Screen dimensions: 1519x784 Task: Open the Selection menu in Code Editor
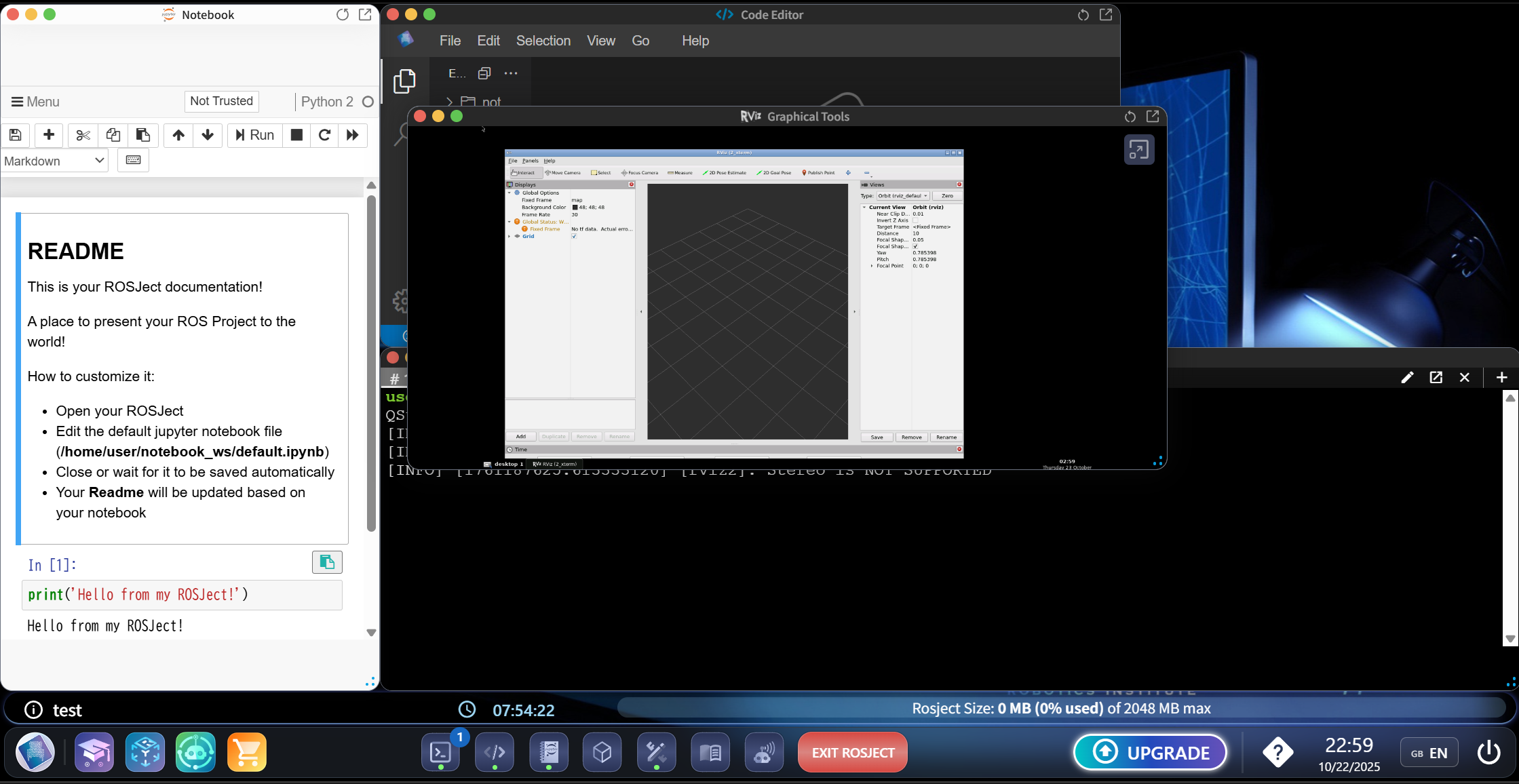click(543, 41)
